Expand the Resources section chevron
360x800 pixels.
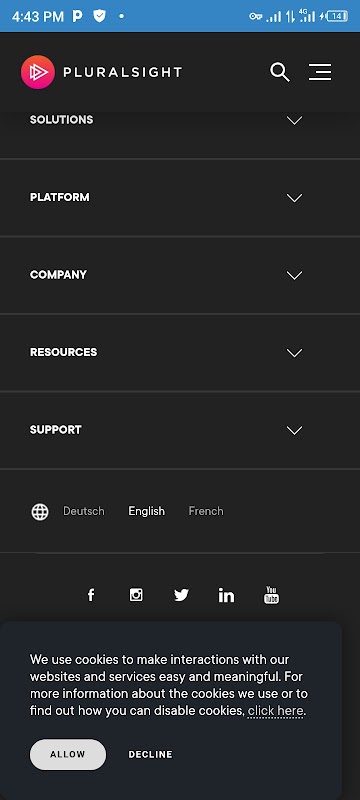(x=294, y=353)
